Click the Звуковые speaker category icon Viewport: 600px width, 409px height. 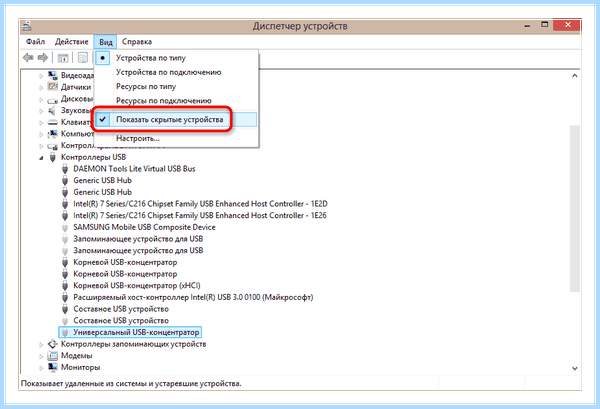tap(52, 111)
